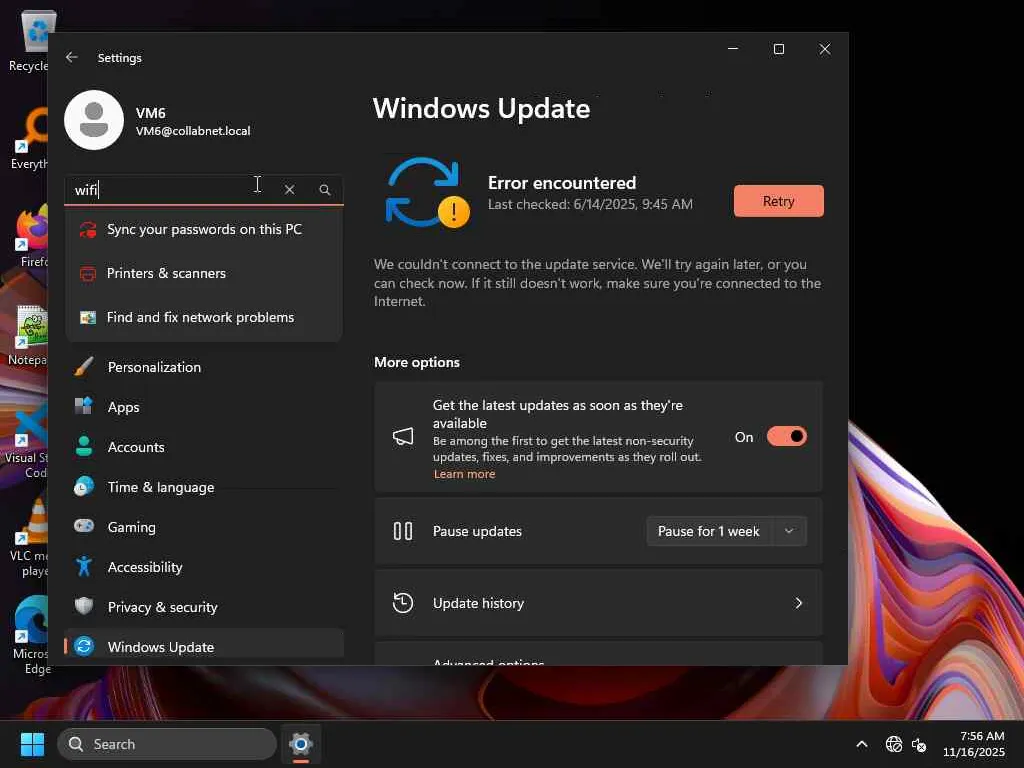Screen dimensions: 1024x768
Task: Click the large update status error icon
Action: pyautogui.click(x=427, y=192)
